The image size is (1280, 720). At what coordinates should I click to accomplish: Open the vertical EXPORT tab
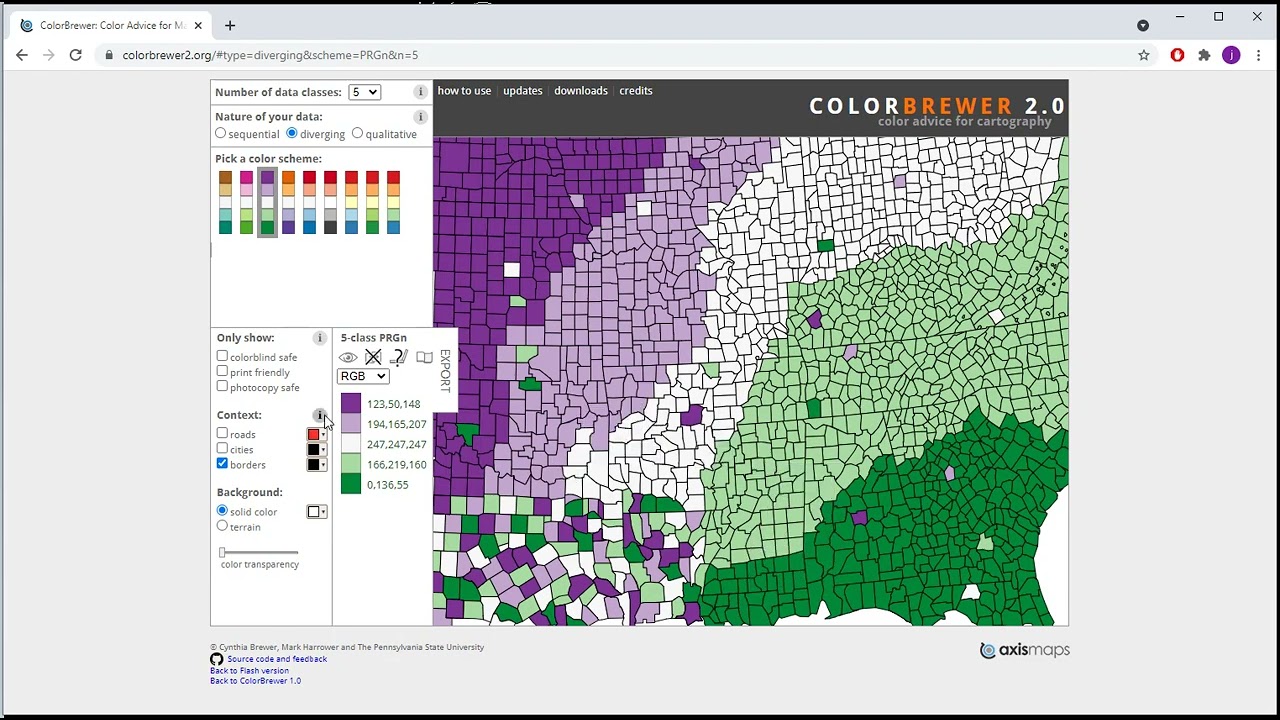pyautogui.click(x=445, y=370)
